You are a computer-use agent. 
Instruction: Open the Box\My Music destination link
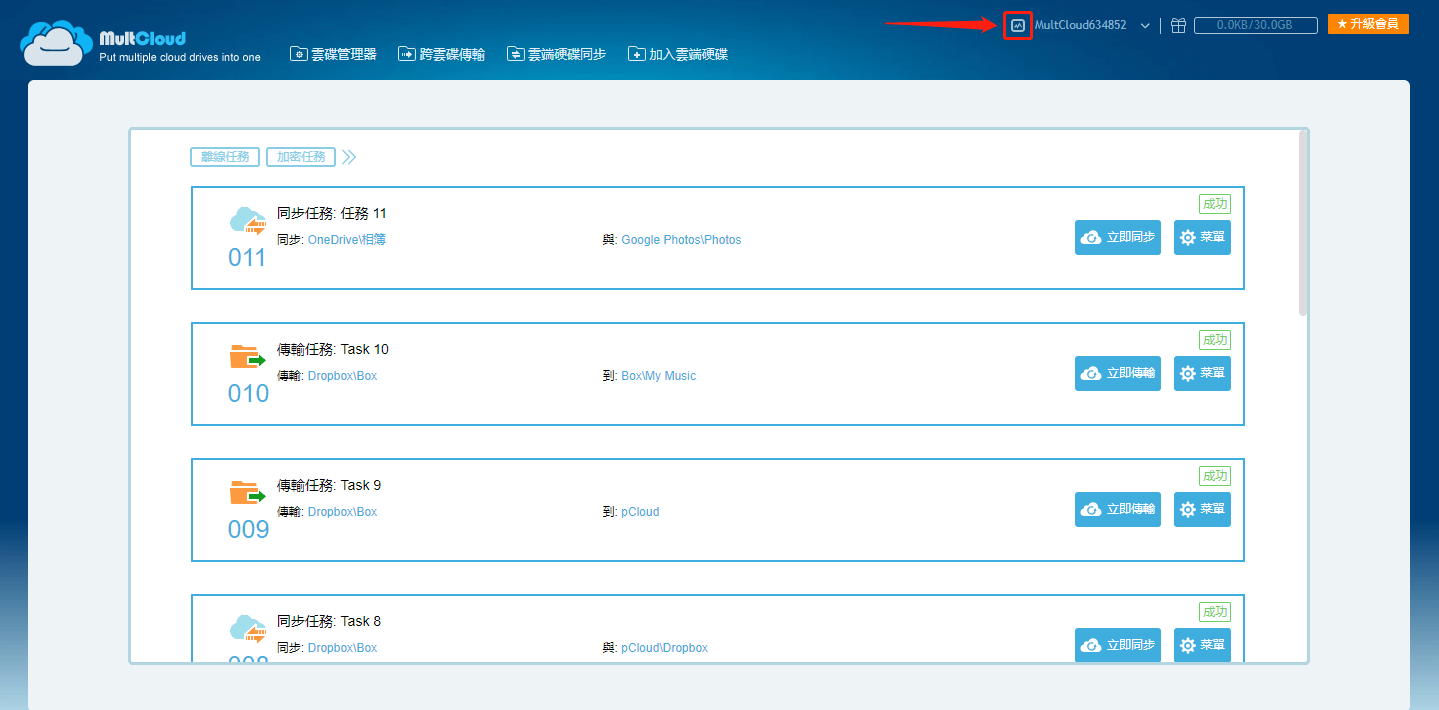point(658,376)
